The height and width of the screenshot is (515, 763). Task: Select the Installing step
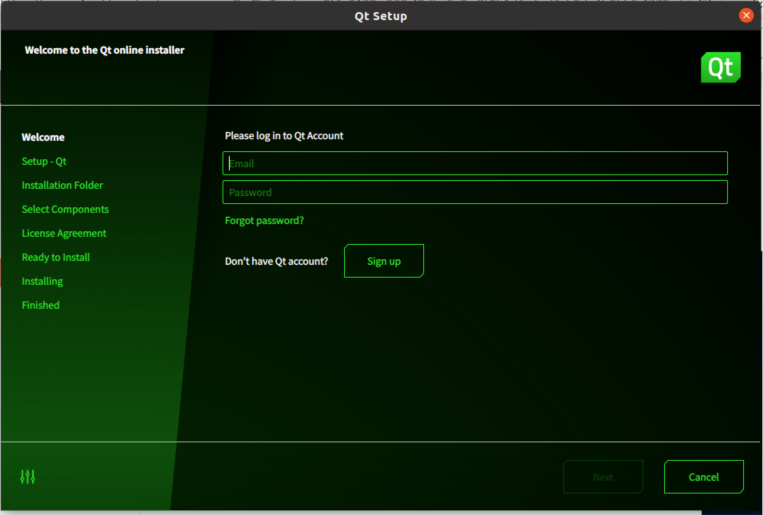point(42,281)
